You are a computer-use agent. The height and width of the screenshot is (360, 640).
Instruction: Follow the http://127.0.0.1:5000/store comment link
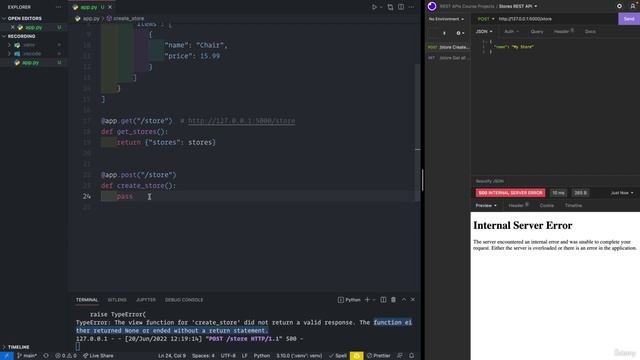[x=241, y=121]
